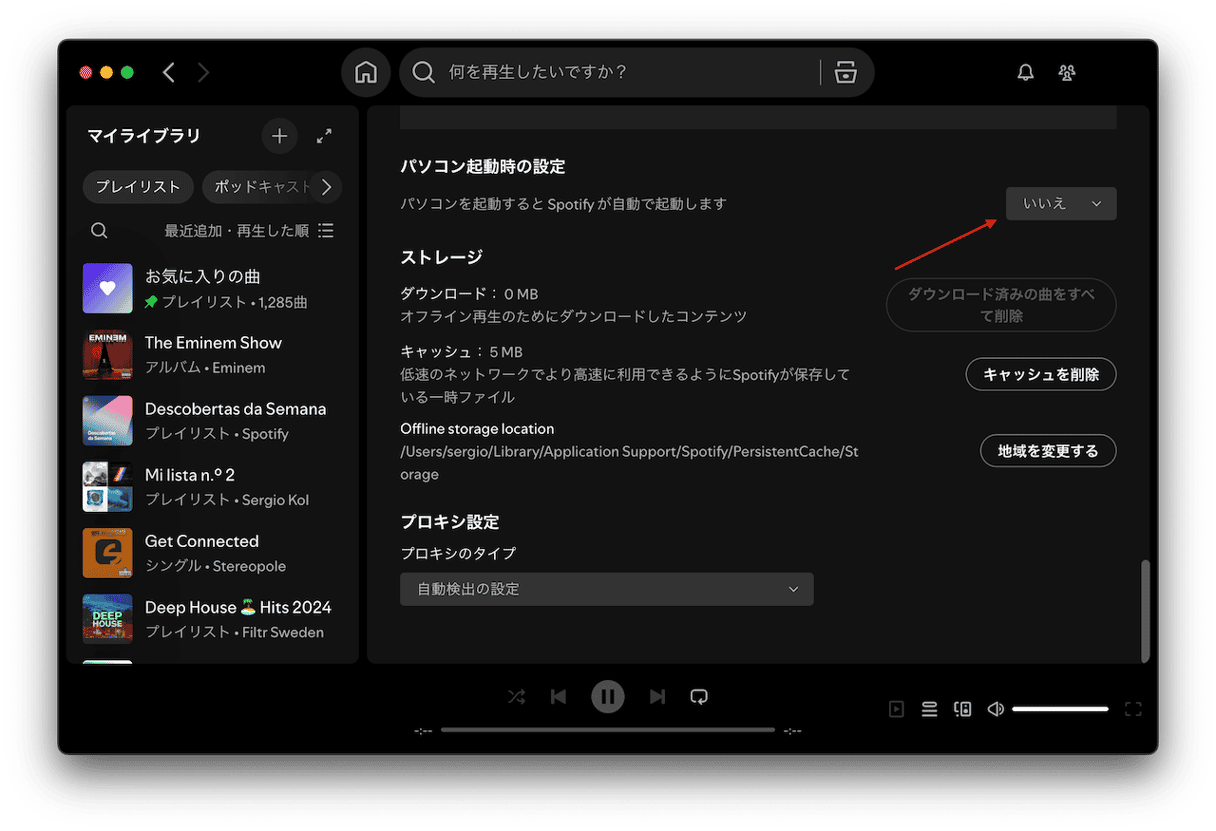The width and height of the screenshot is (1216, 831).
Task: Open the startup behaviour dropdown showing いいえ
Action: coord(1061,203)
